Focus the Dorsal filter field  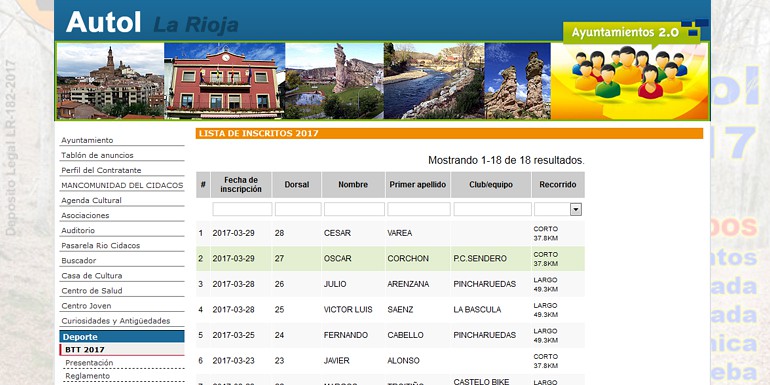point(298,209)
